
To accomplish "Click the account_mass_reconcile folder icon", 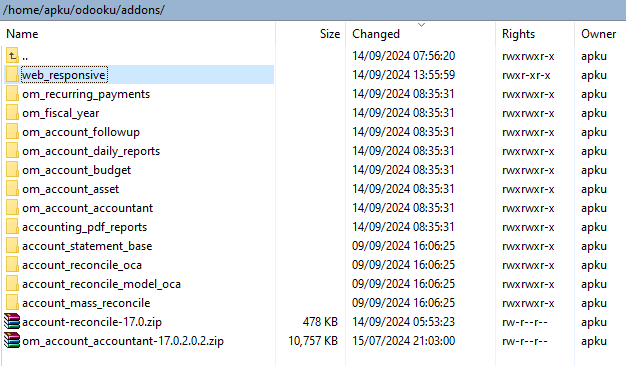I will [12, 303].
